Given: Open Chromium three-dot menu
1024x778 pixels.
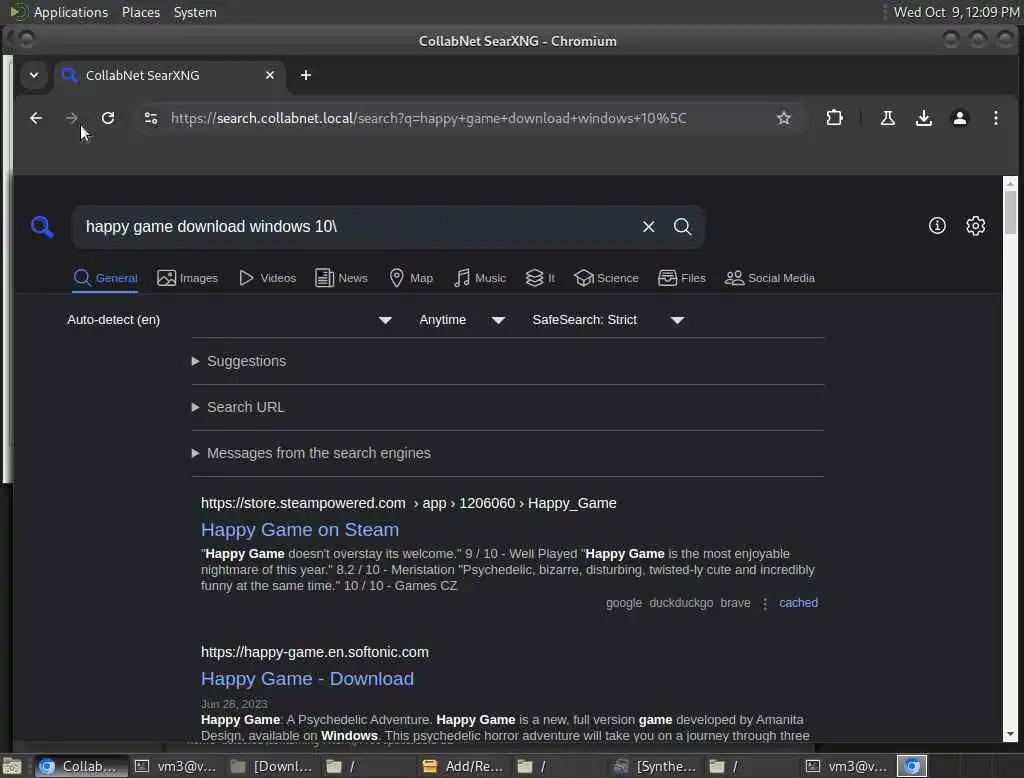Looking at the screenshot, I should pos(995,118).
